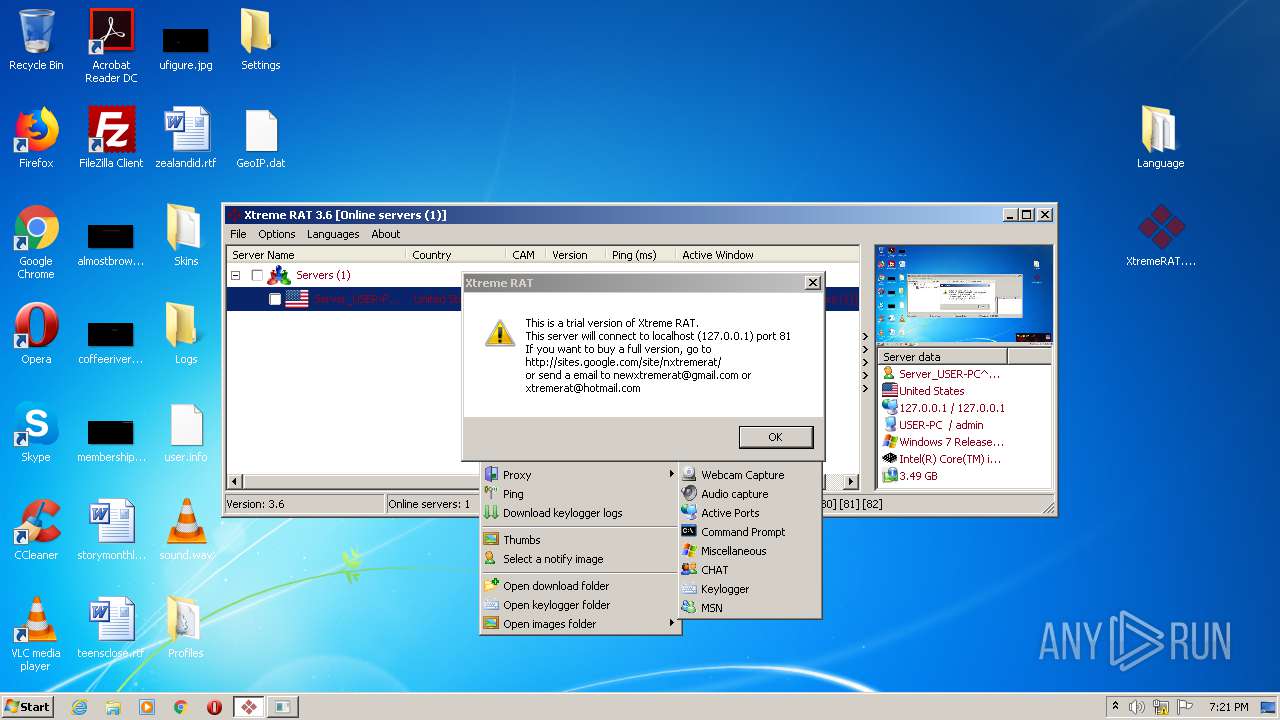Open CHAT from the submenu

[x=750, y=570]
